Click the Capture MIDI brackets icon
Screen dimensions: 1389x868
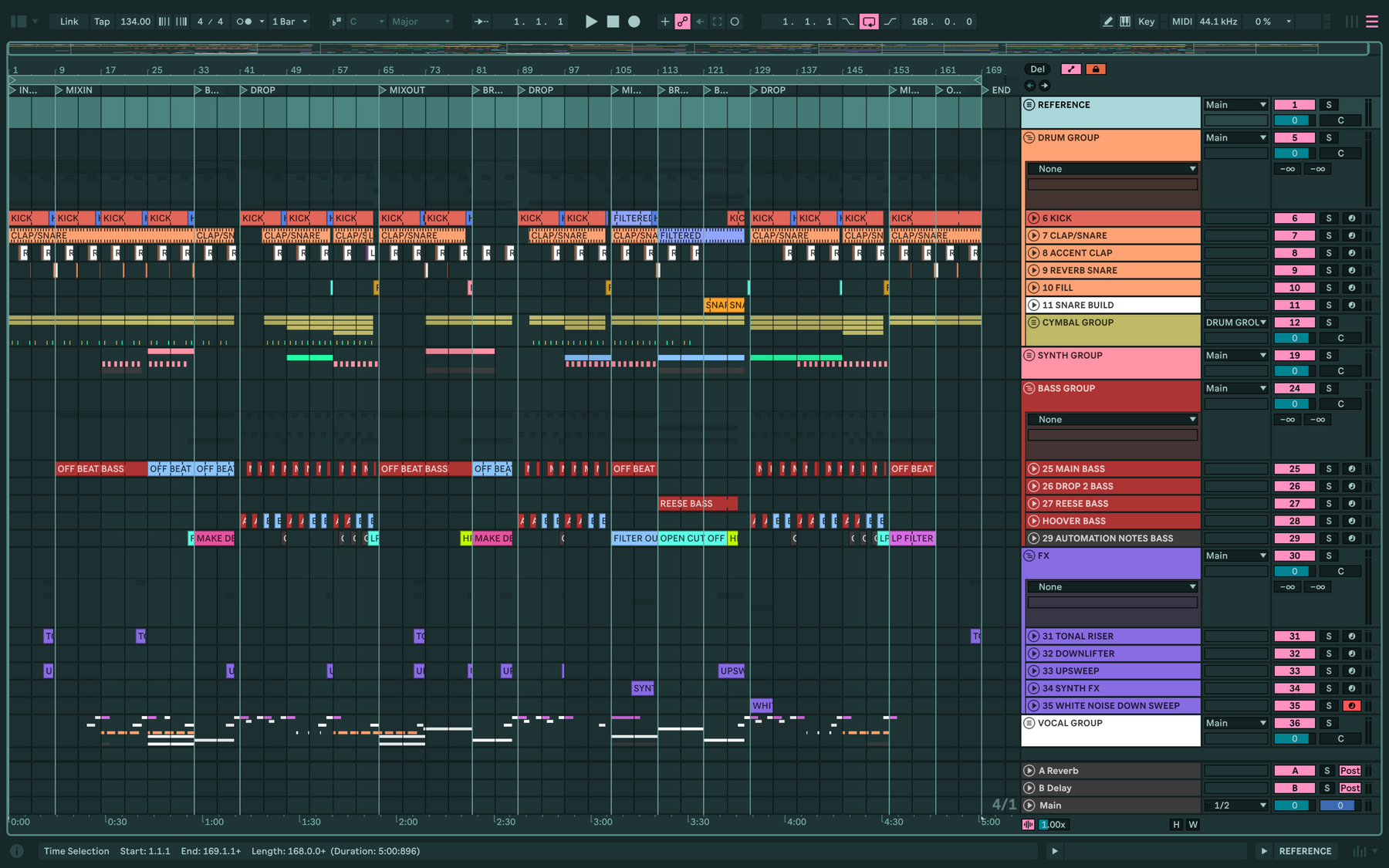click(x=718, y=22)
